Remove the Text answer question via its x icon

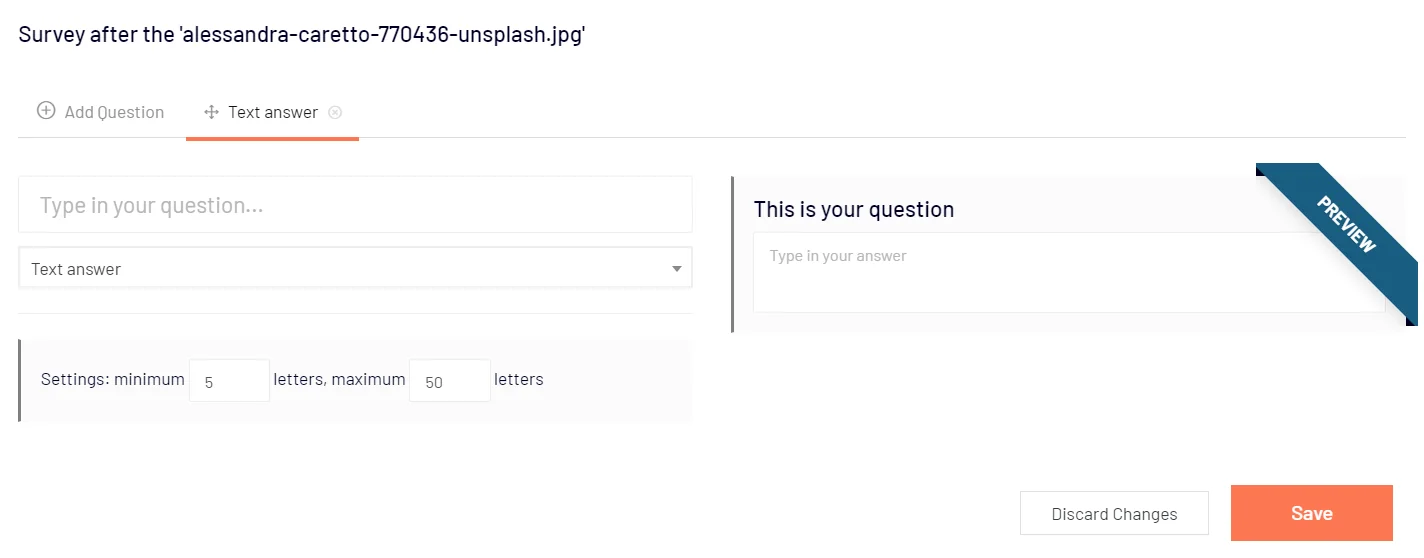click(335, 112)
